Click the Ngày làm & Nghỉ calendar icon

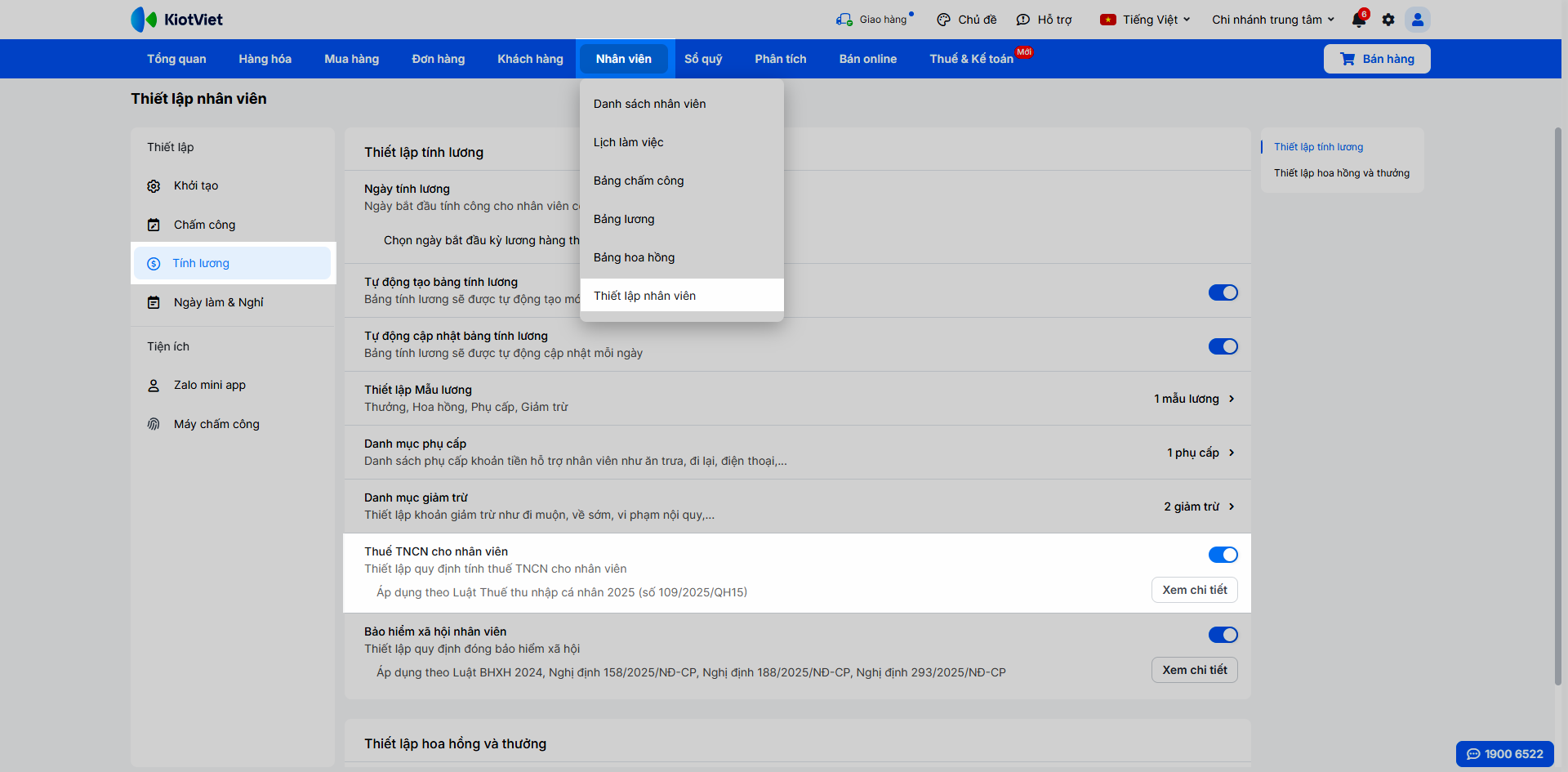(154, 302)
